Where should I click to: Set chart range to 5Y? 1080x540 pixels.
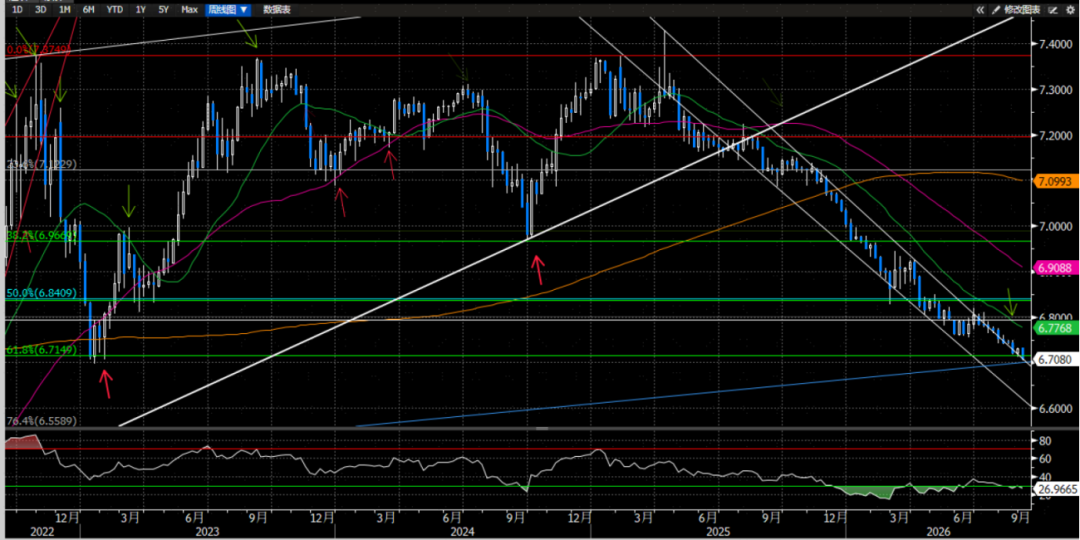(163, 10)
